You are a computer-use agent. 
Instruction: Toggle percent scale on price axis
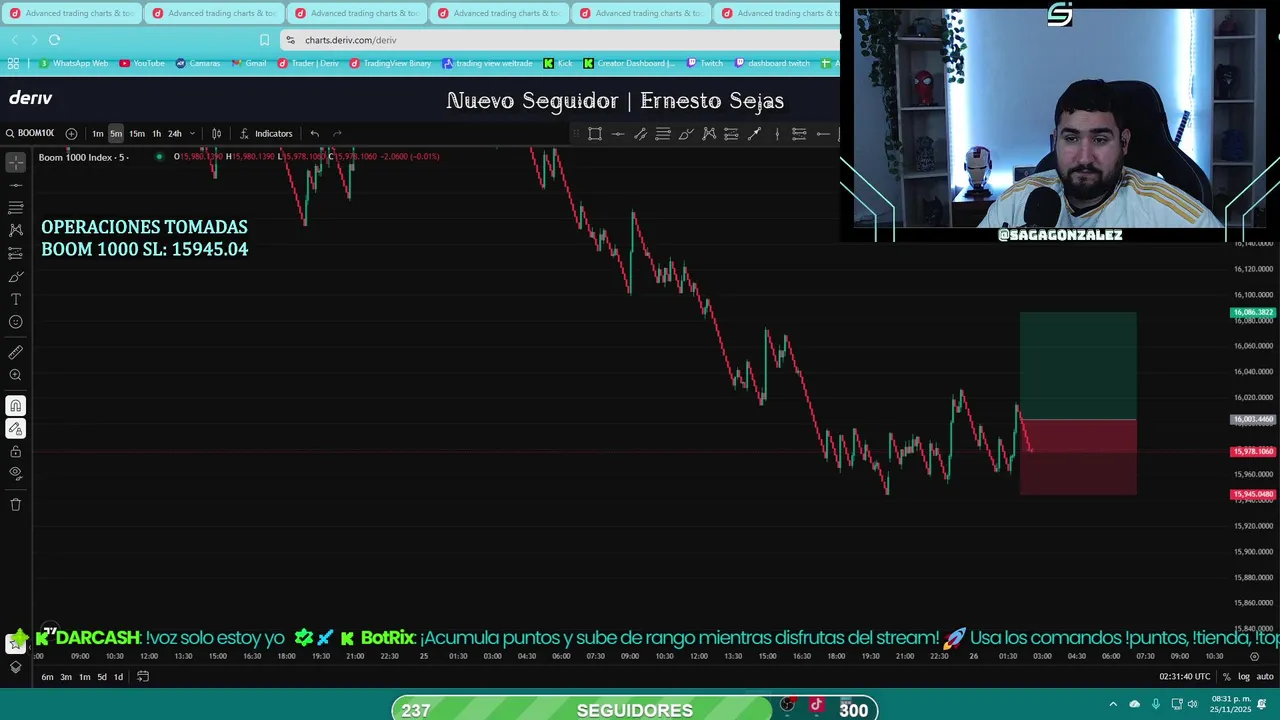1227,677
